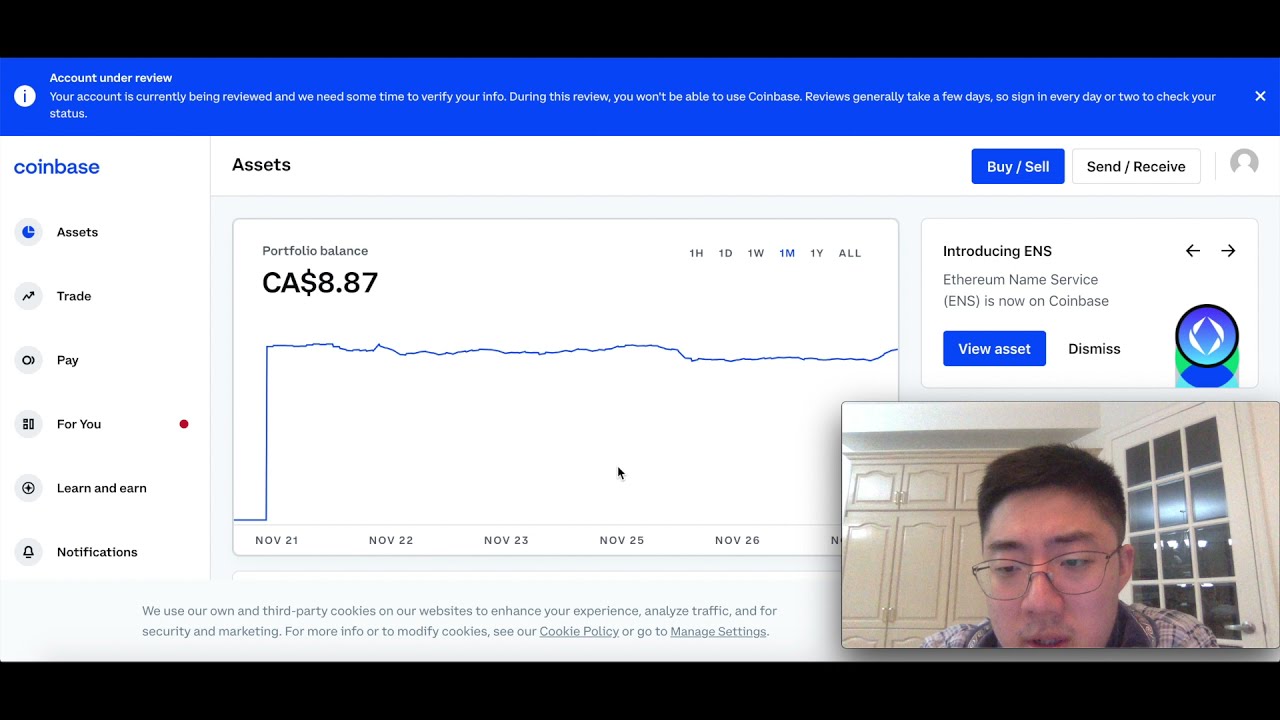Select the 1W chart range
The width and height of the screenshot is (1280, 720).
(756, 253)
